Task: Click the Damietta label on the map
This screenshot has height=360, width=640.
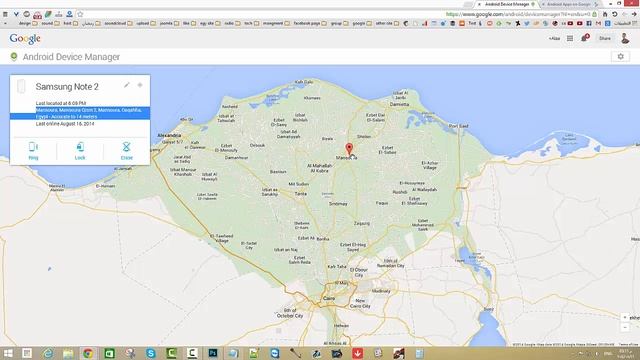Action: (x=399, y=104)
